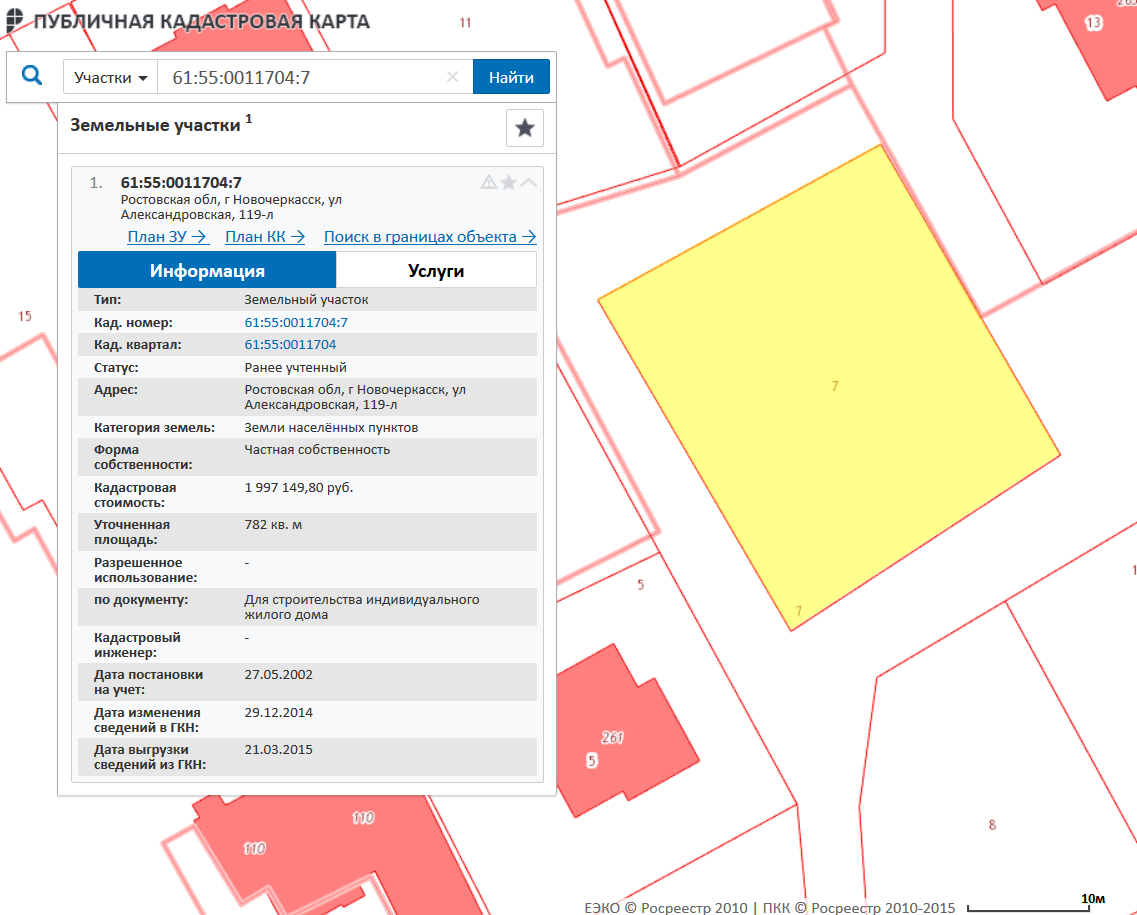Select the Информация tab

click(x=207, y=271)
